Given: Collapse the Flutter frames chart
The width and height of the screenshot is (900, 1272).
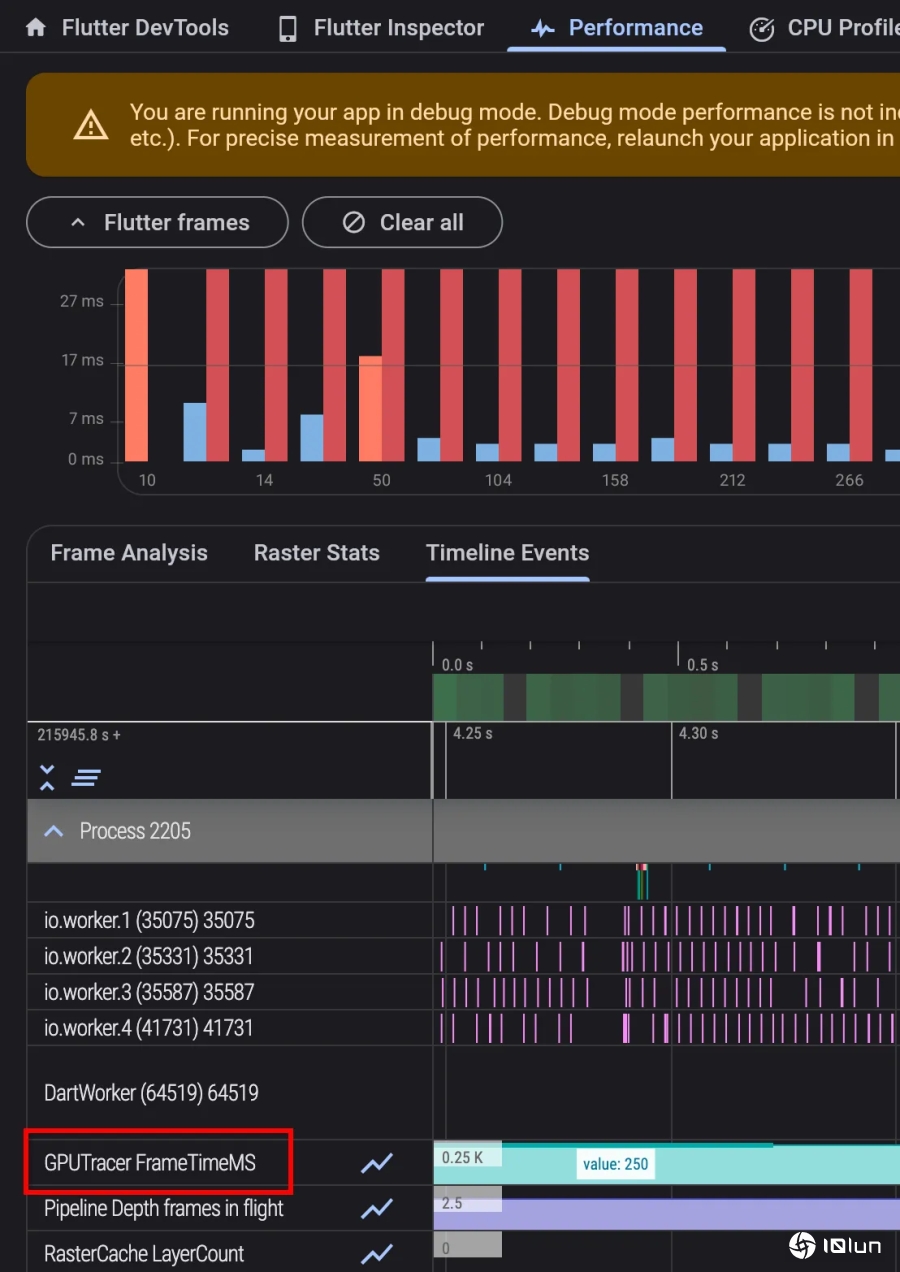Looking at the screenshot, I should pyautogui.click(x=157, y=223).
